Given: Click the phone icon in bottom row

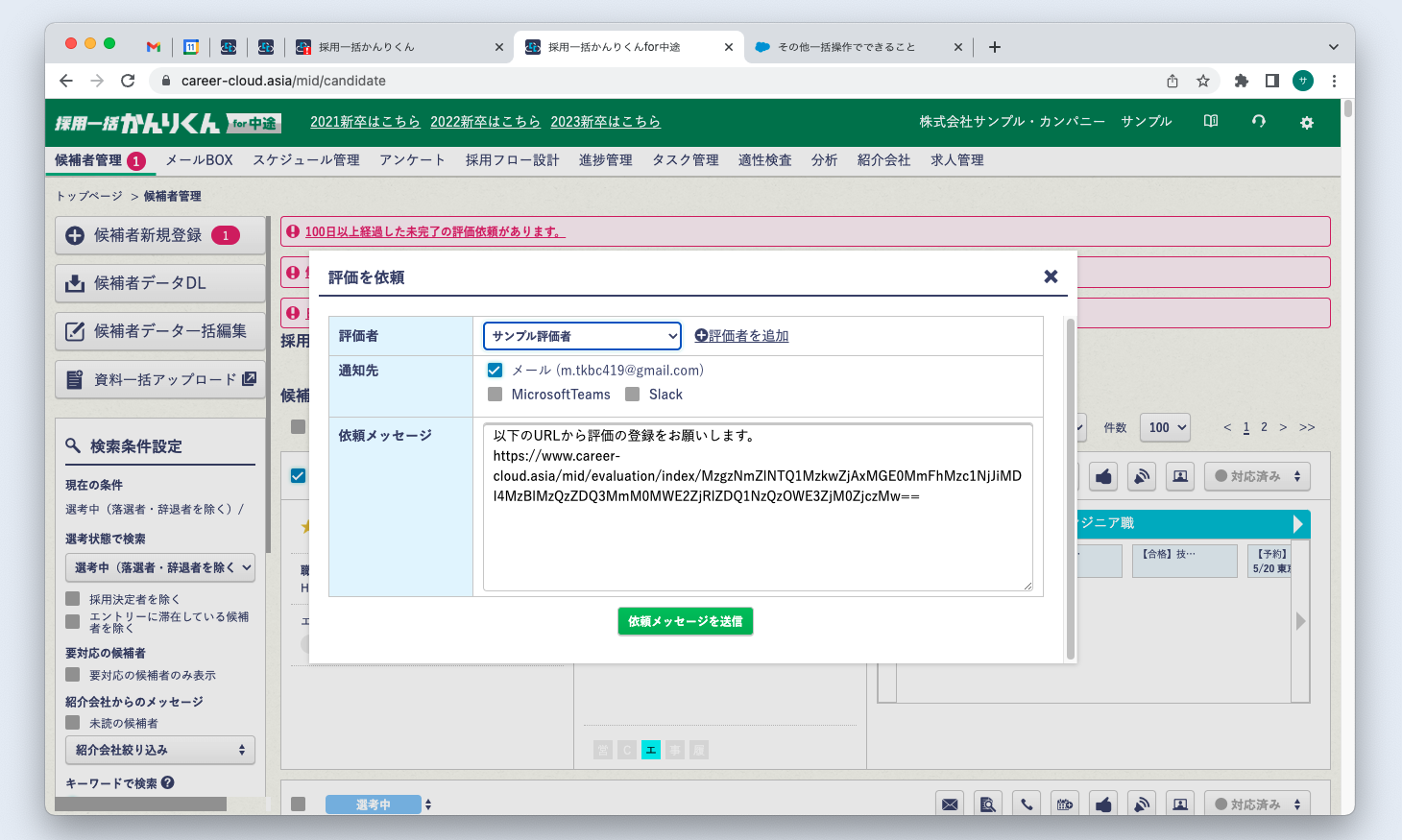Looking at the screenshot, I should click(x=1027, y=804).
